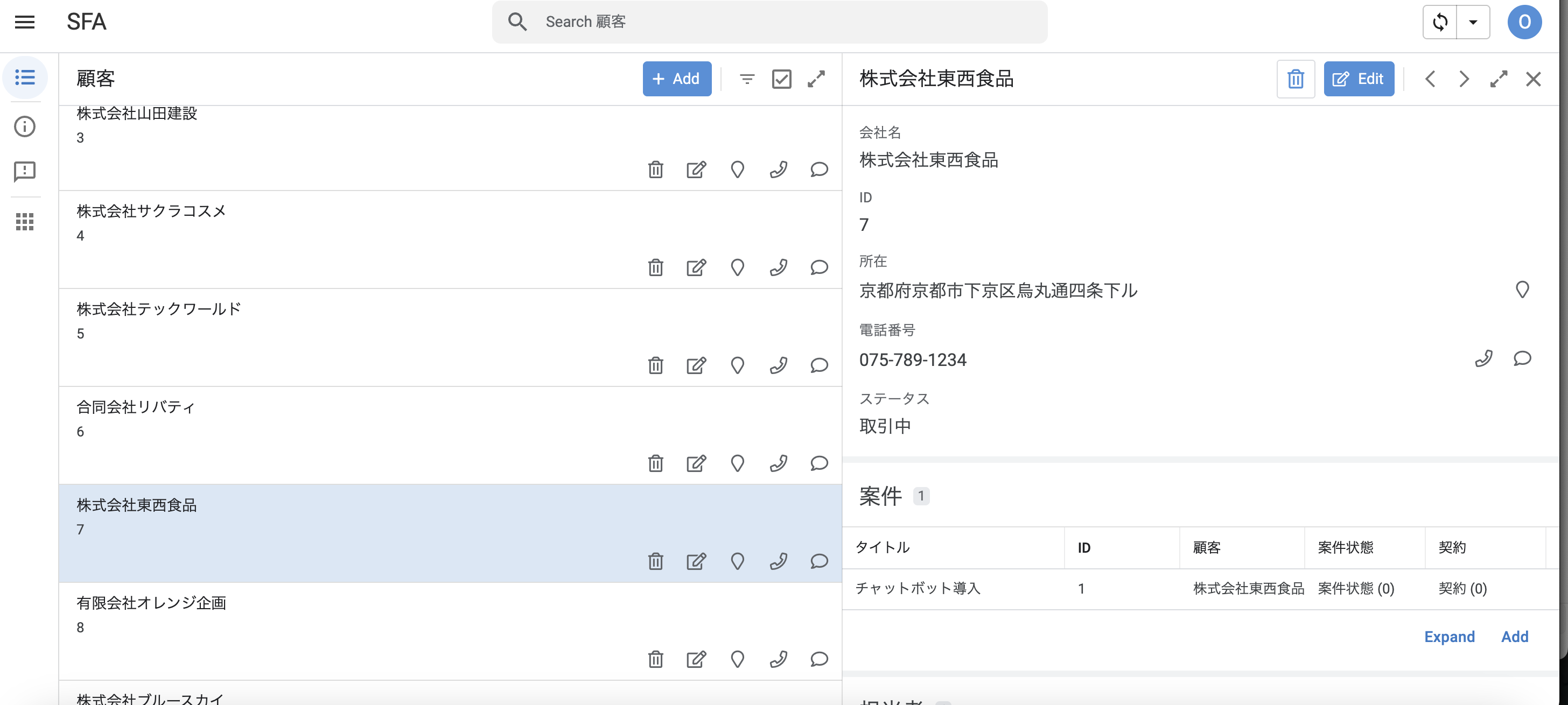Message 株式会社山田建設 via chat icon

coord(820,170)
